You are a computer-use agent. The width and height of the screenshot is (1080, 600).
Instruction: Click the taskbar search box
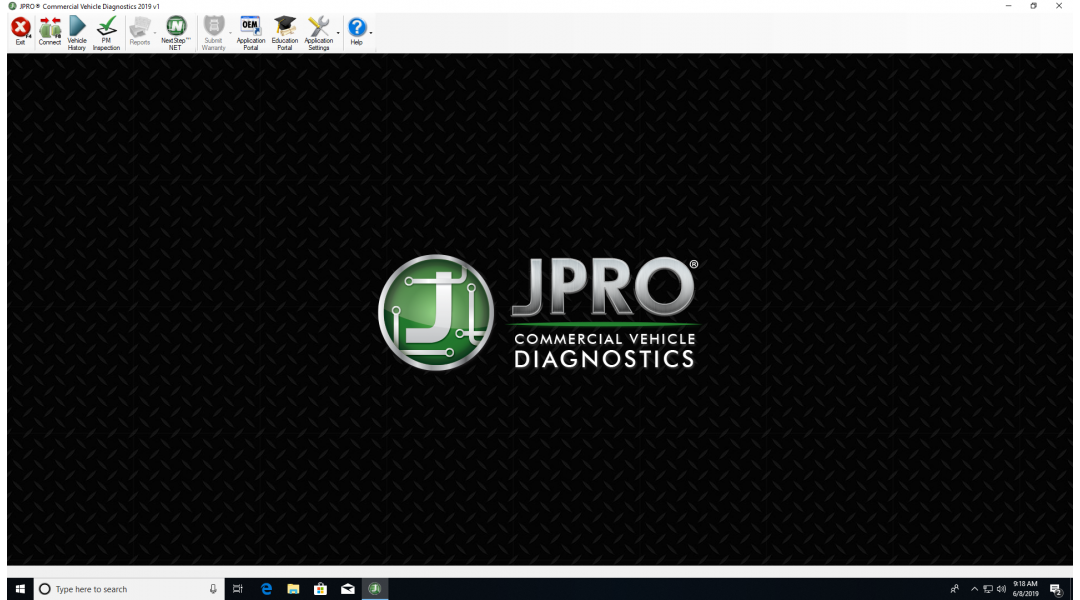[x=129, y=589]
